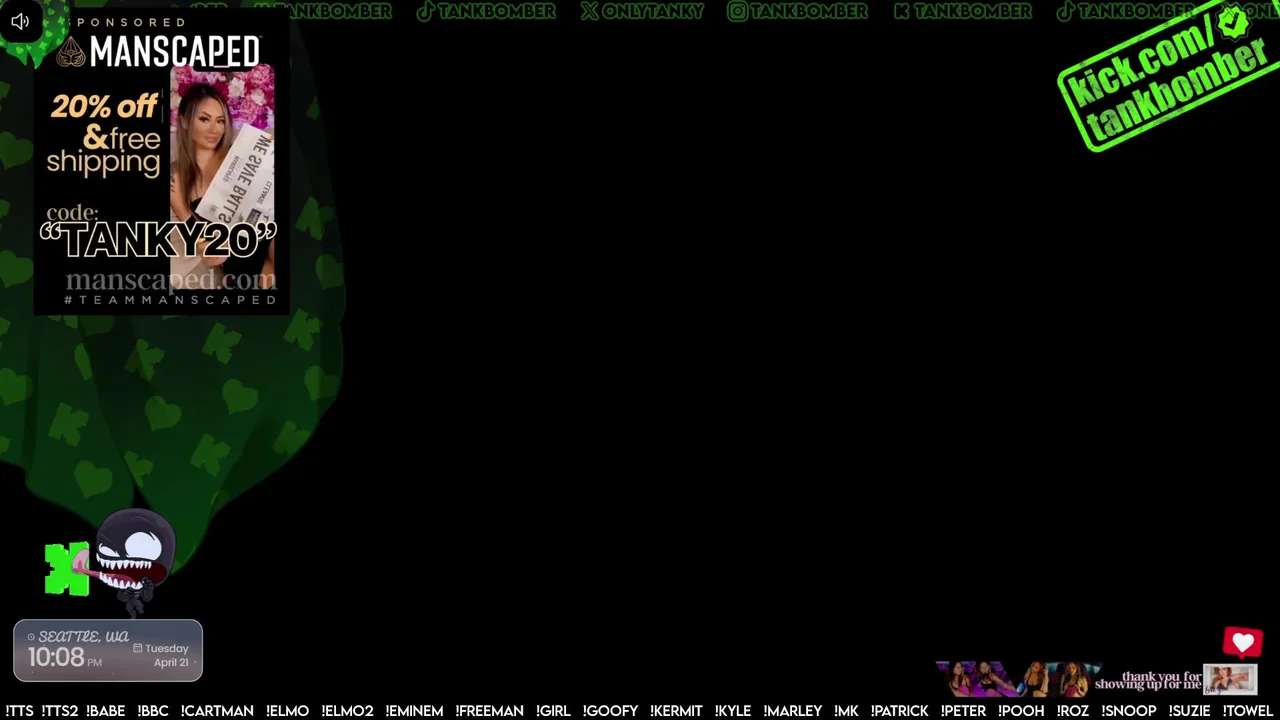This screenshot has height=720, width=1280.
Task: Click the thank you for showing up text
Action: click(x=1147, y=681)
